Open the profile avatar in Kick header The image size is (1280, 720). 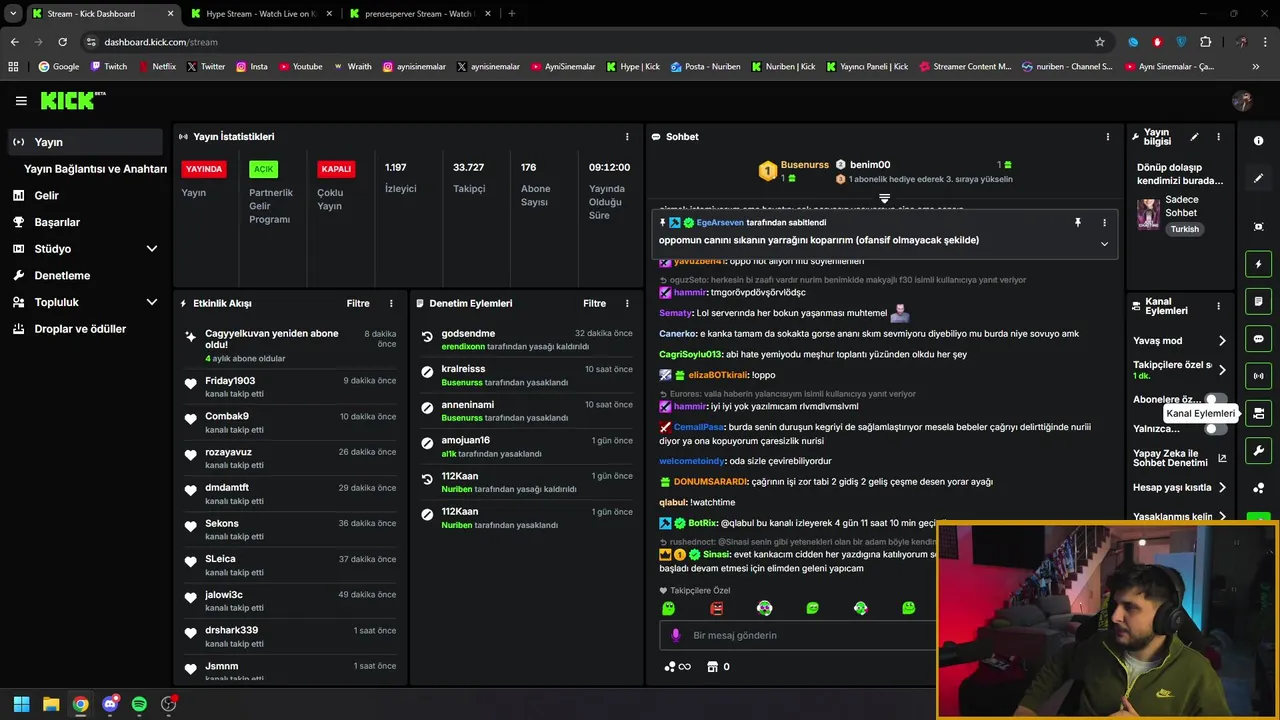pos(1242,101)
